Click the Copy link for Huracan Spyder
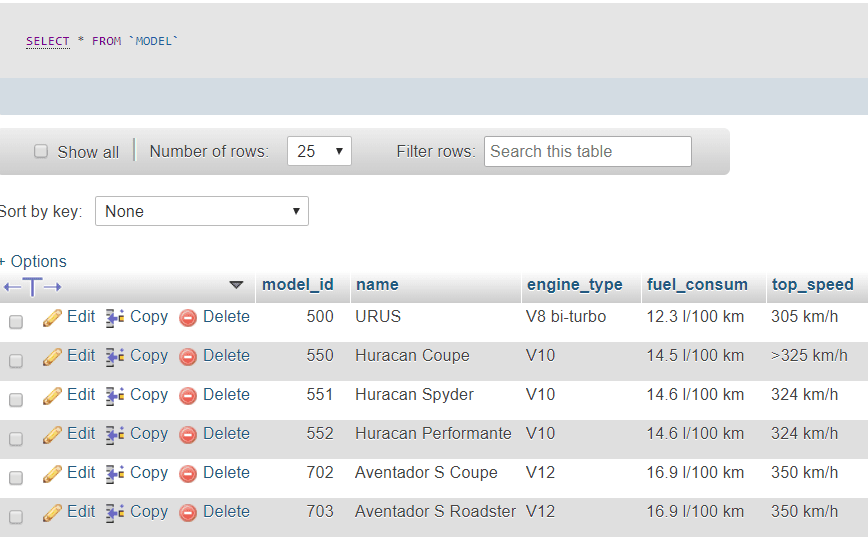Screen dimensions: 868x546 [x=149, y=395]
